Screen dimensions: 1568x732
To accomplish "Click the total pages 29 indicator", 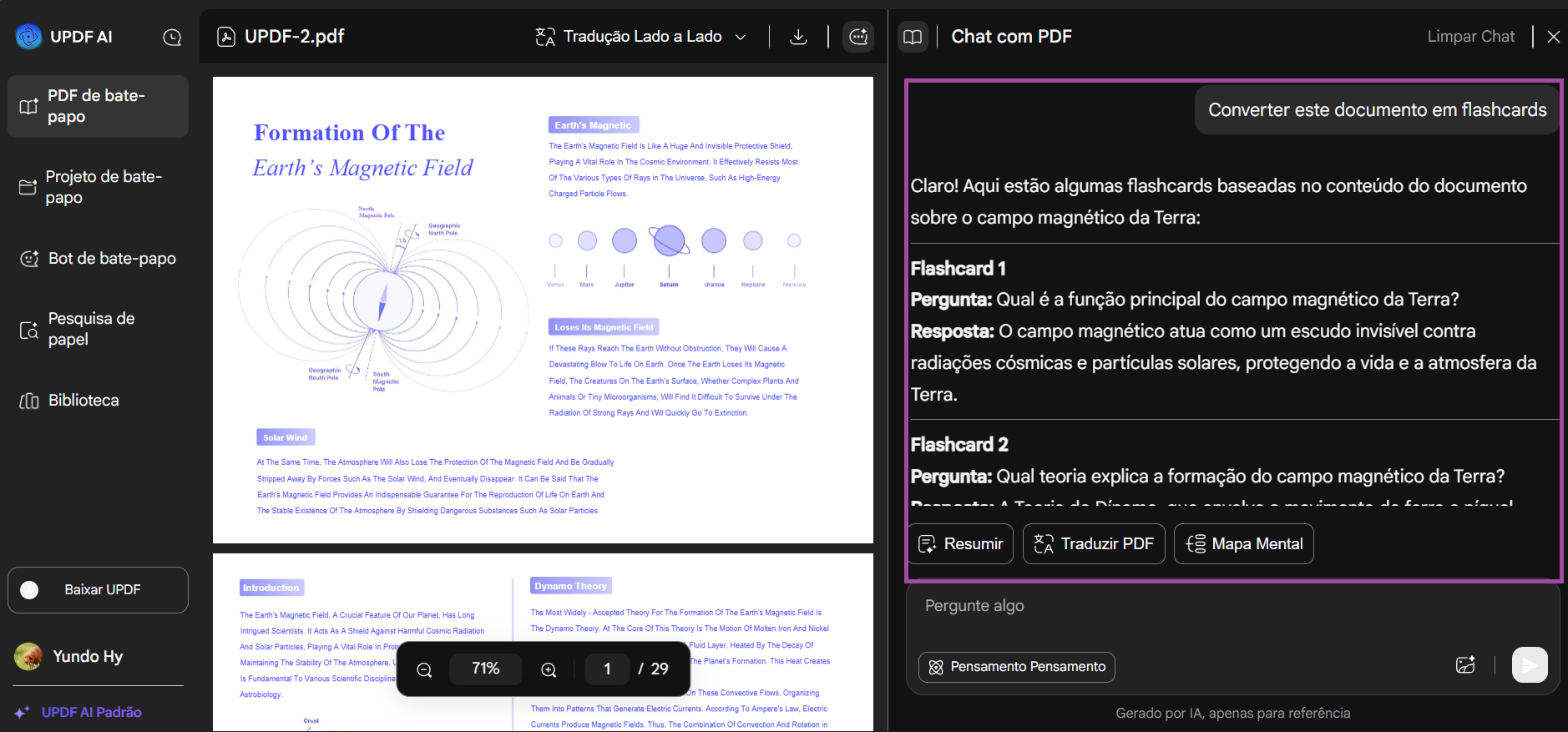I will click(660, 669).
